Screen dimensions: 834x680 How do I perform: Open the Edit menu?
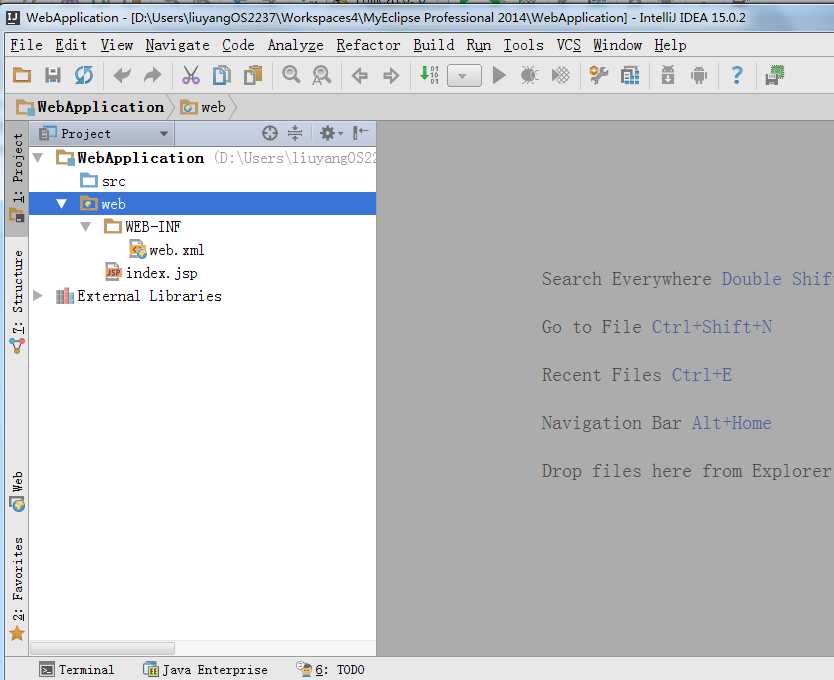(71, 45)
